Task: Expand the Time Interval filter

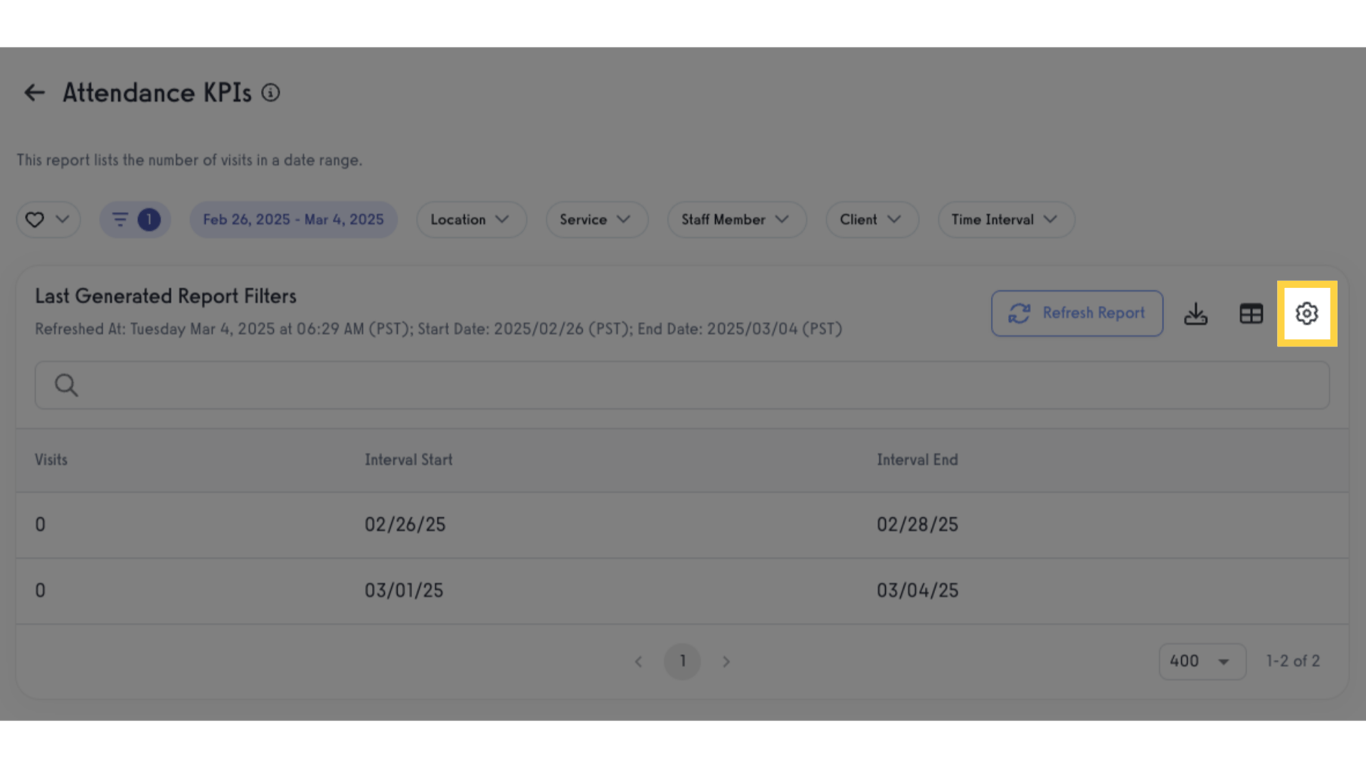Action: (1005, 219)
